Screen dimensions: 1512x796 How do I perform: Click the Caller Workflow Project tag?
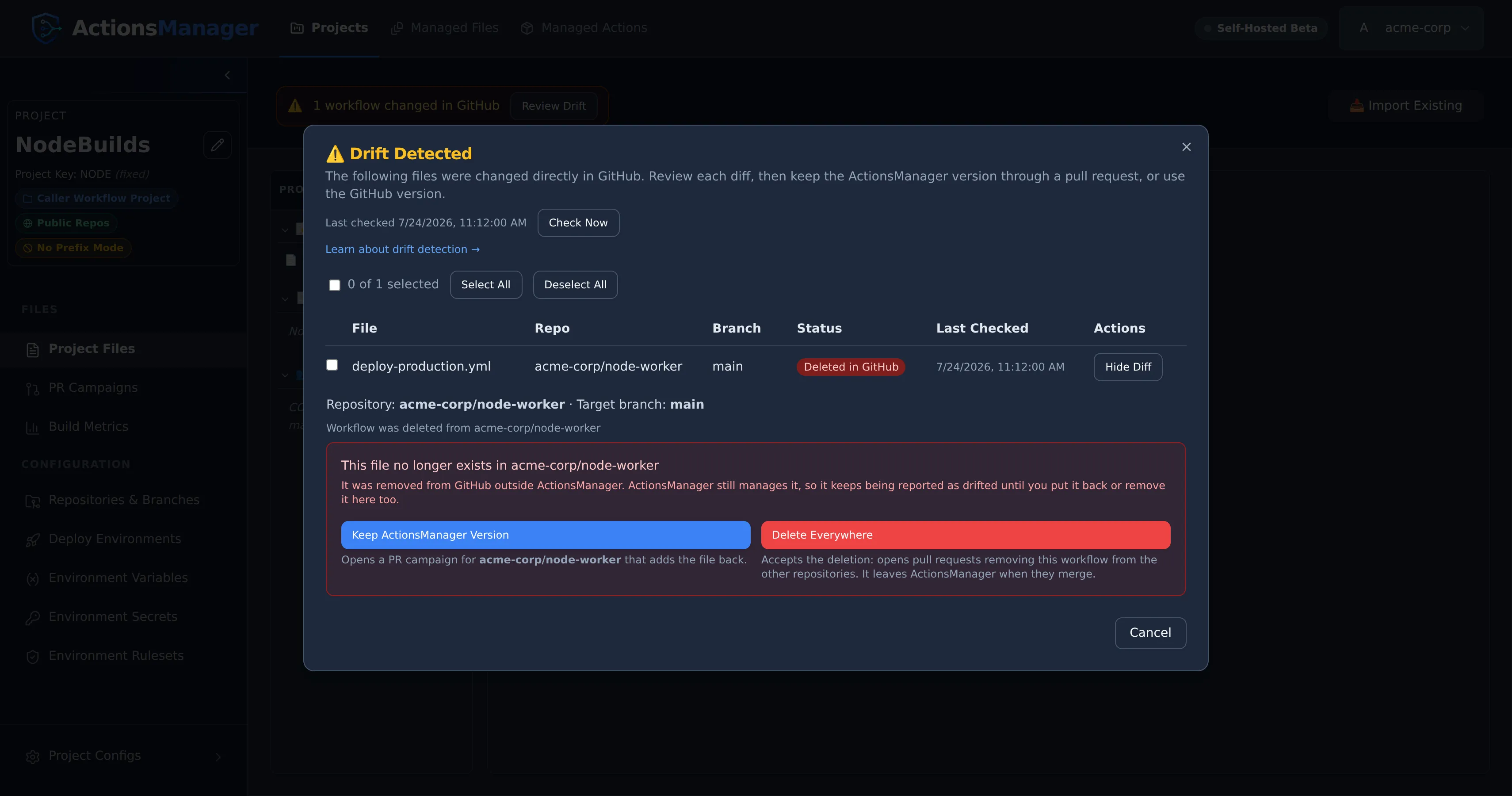pos(97,199)
